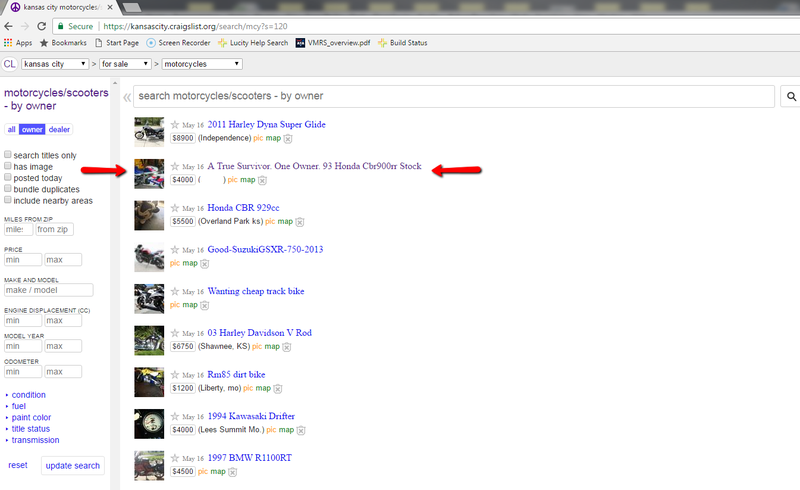Viewport: 800px width, 490px height.
Task: Open 2011 Harley Dyna Super Glide listing
Action: click(266, 125)
